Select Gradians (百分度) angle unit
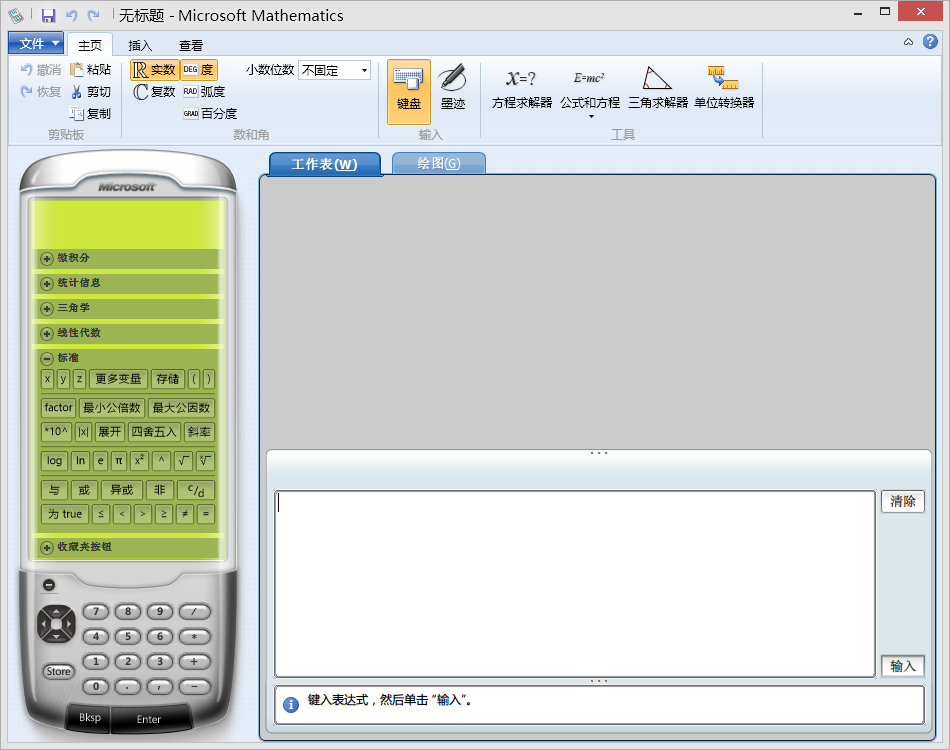Screen dimensions: 950x750 (x=210, y=113)
